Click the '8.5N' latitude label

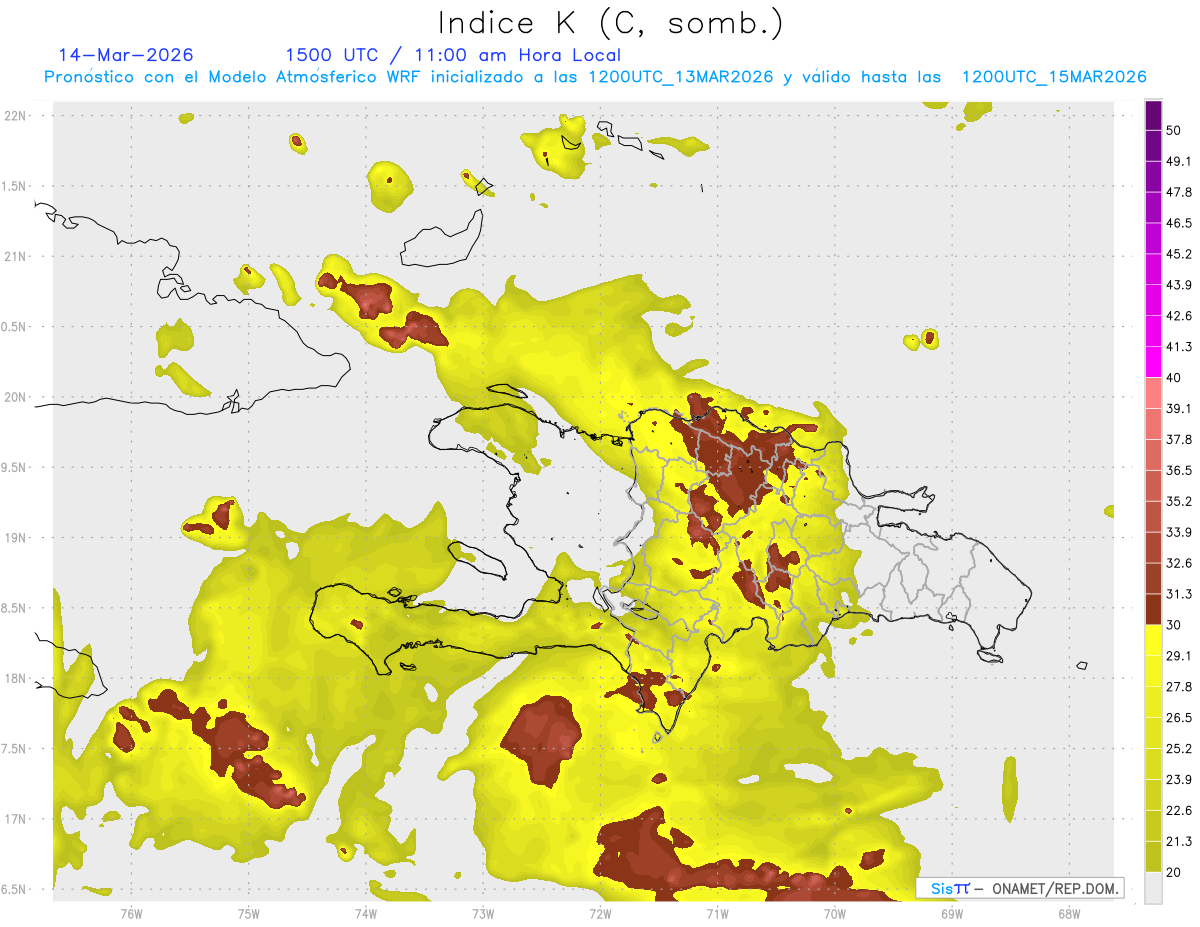[15, 608]
